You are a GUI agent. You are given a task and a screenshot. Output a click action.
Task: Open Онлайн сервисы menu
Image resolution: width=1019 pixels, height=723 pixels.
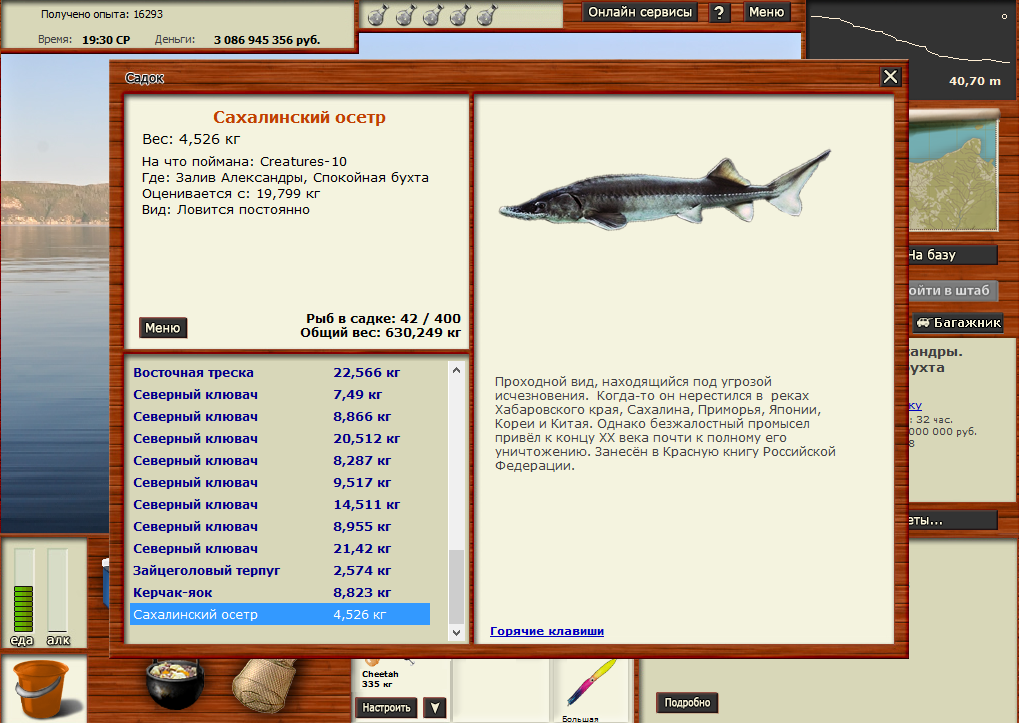pyautogui.click(x=639, y=12)
